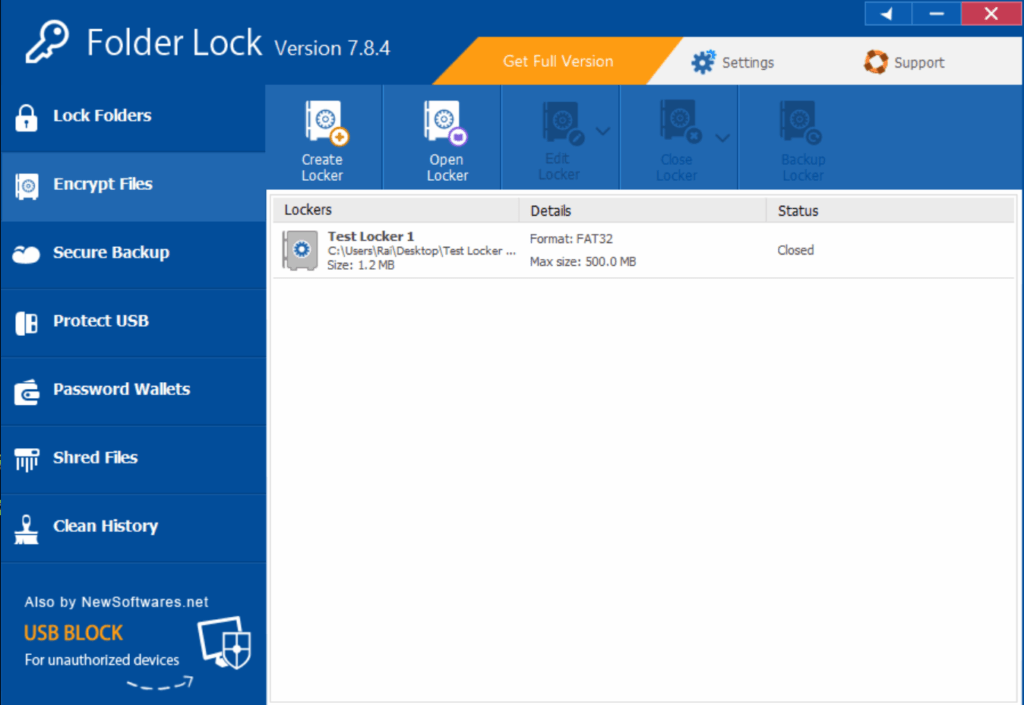
Task: Click the "Max size: 500.0 MB" detail
Action: pos(583,262)
